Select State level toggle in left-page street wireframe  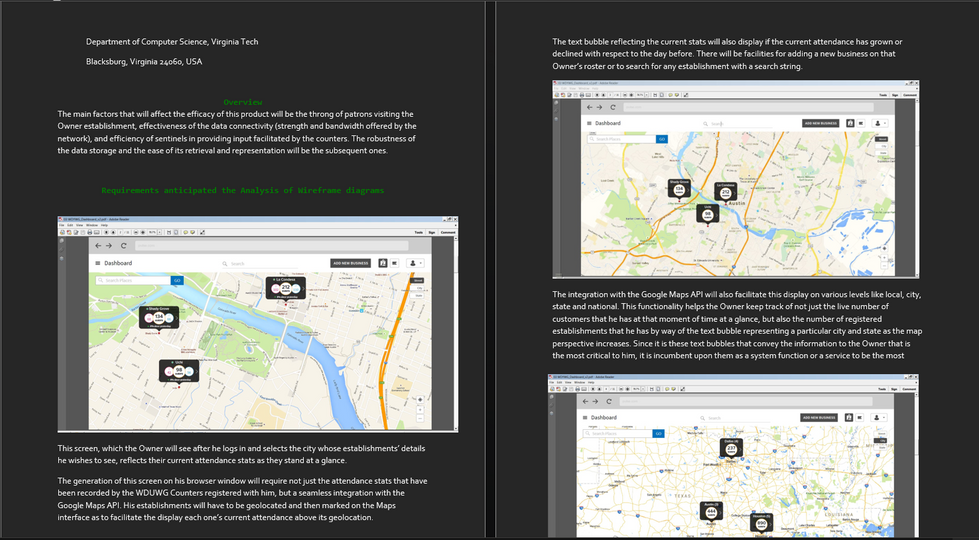(x=418, y=295)
